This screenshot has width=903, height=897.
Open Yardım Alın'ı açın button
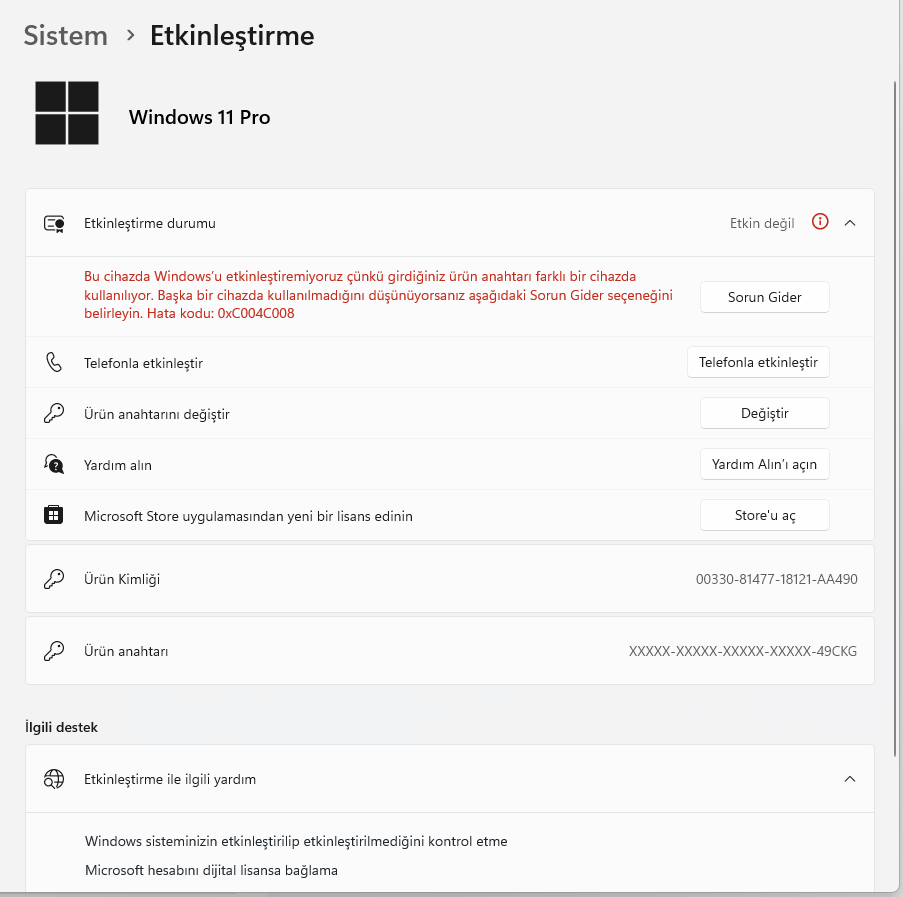[764, 464]
